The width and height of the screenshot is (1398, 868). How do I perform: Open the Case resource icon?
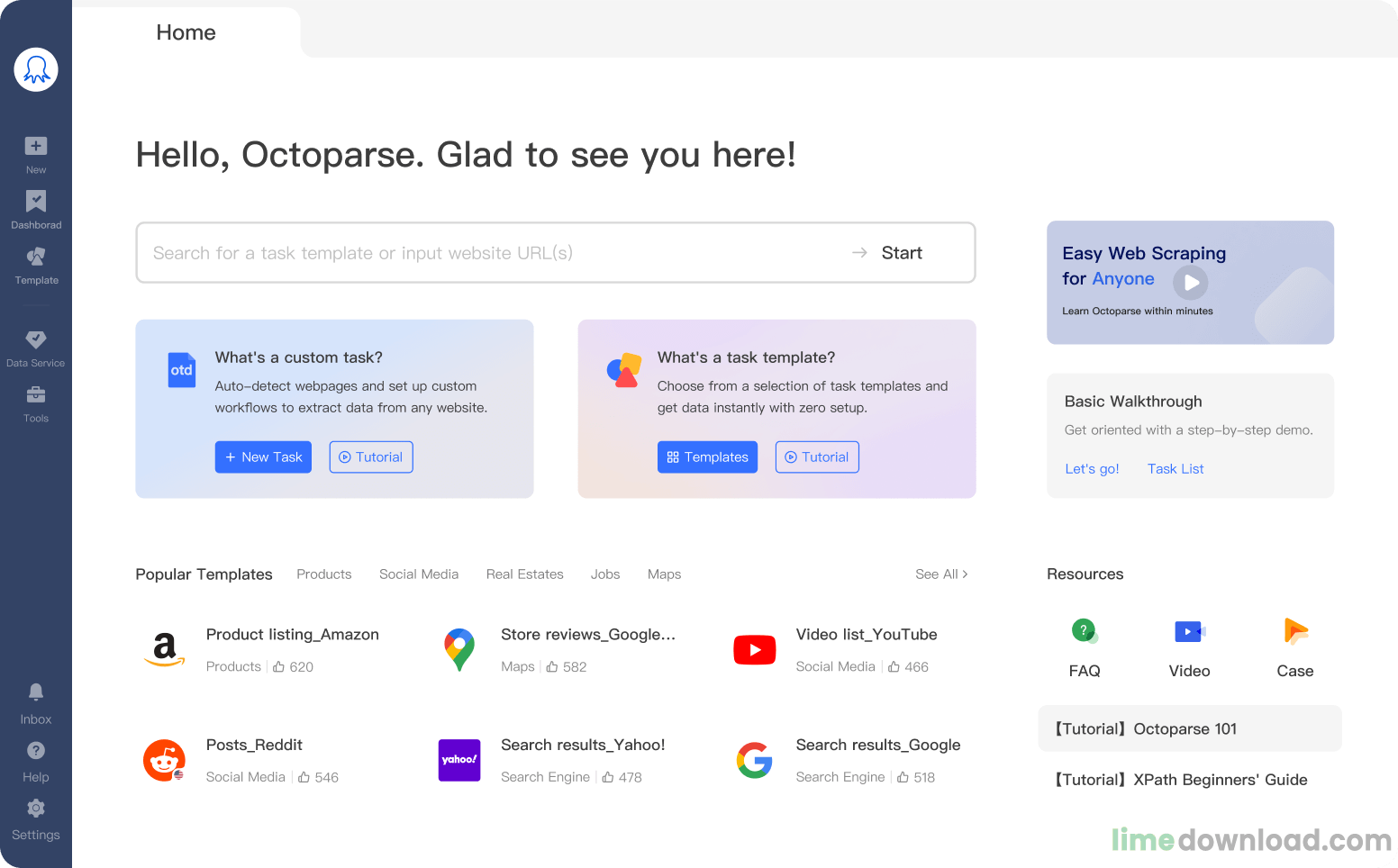[x=1295, y=632]
